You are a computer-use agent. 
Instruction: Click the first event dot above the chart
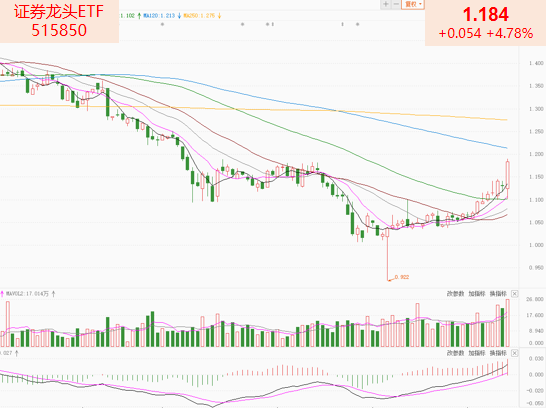162,24
